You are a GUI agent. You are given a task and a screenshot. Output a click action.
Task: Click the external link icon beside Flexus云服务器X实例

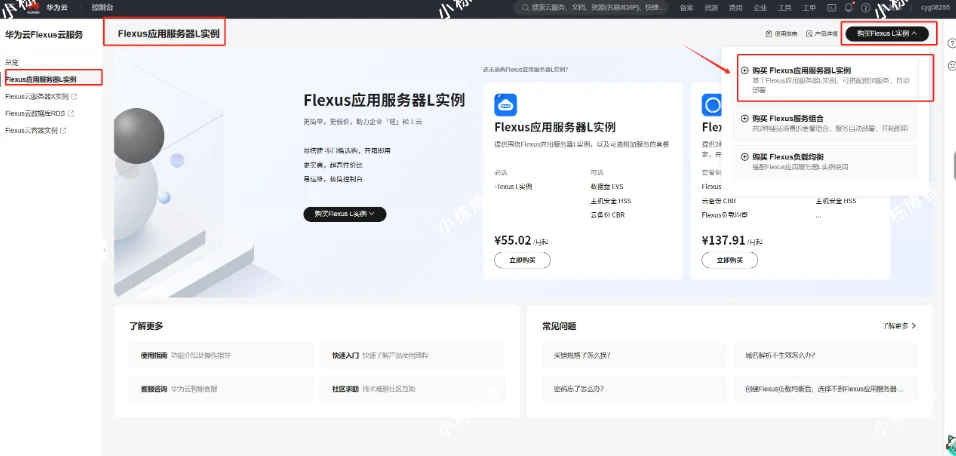click(74, 96)
